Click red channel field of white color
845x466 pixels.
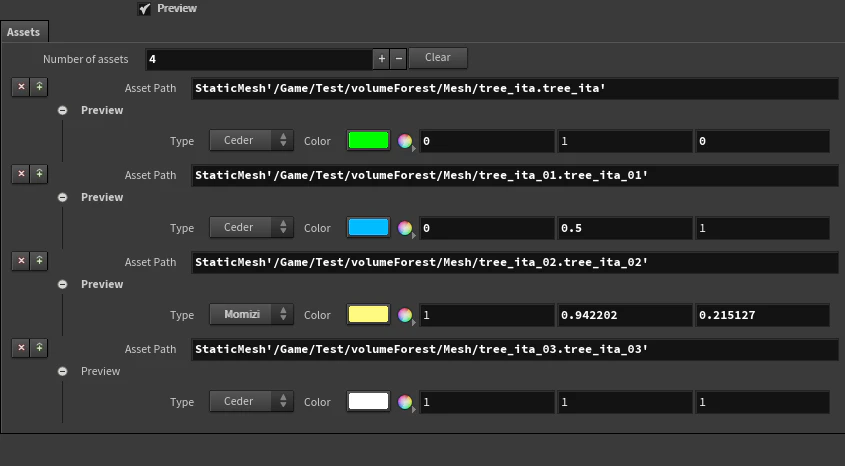487,402
